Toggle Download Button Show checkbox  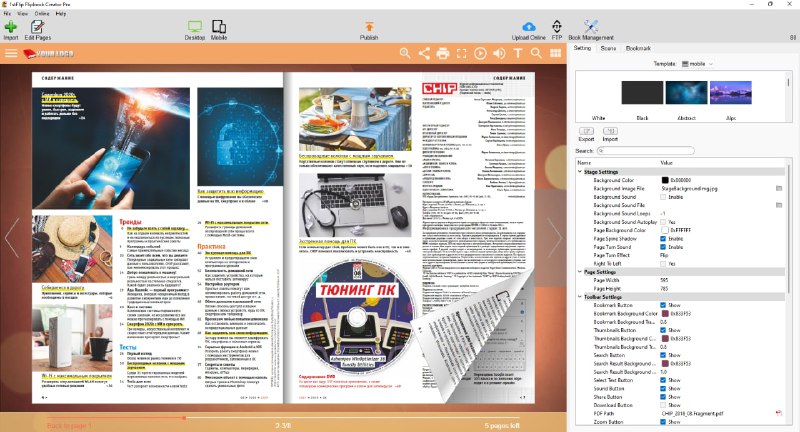click(663, 405)
